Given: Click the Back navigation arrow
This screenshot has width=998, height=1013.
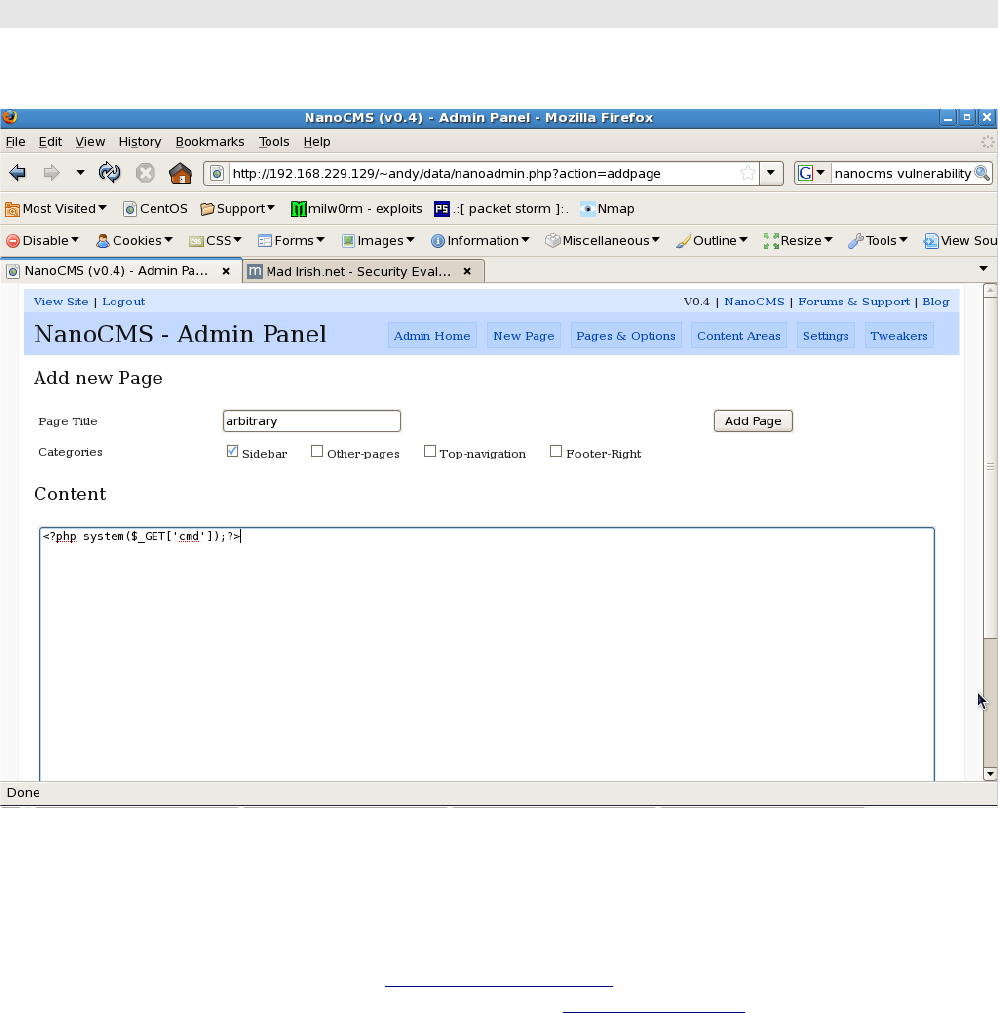Looking at the screenshot, I should tap(17, 173).
